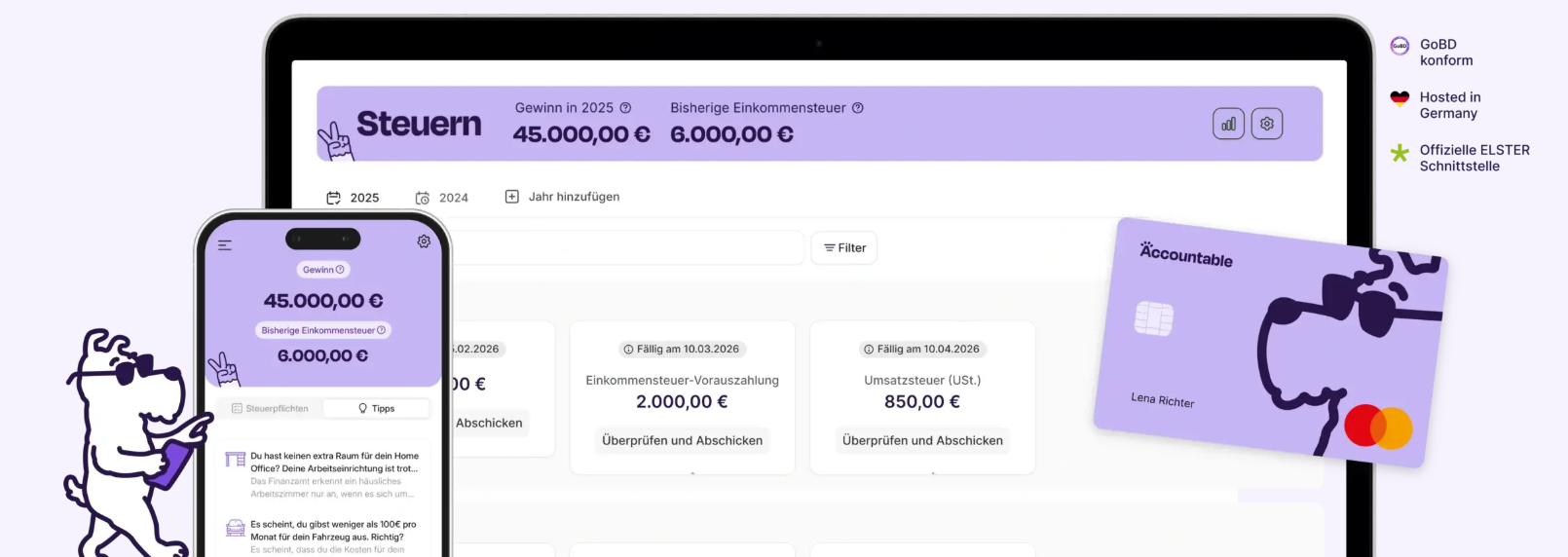Image resolution: width=1568 pixels, height=557 pixels.
Task: Click the 6.000,00 € income tax in the tablet header
Action: 731,134
